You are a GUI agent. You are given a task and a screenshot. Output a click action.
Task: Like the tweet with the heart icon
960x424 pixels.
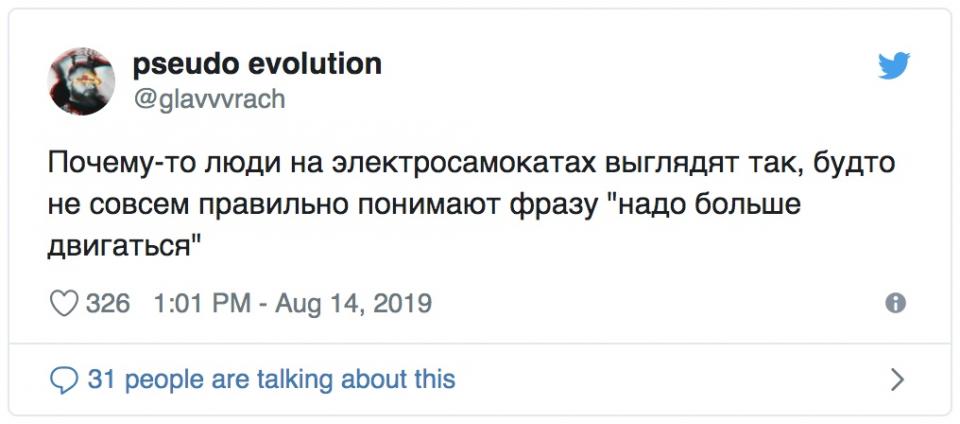tap(64, 303)
